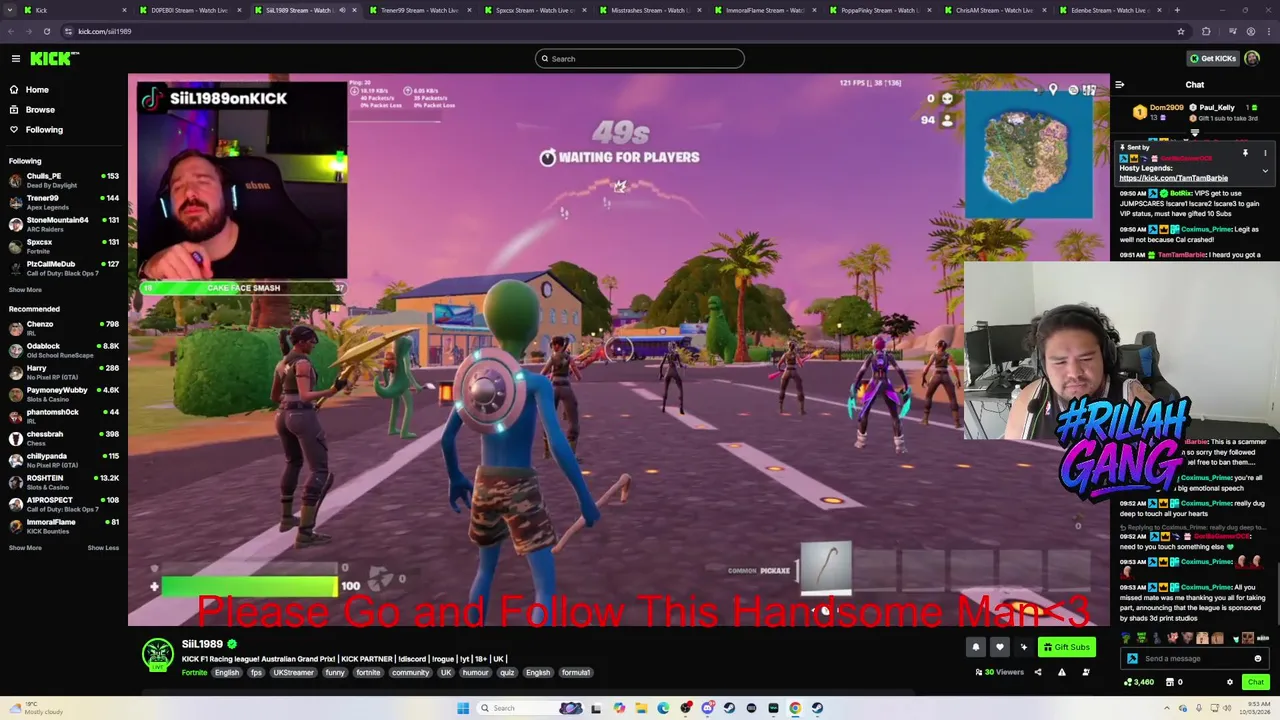Report stream using the warning triangle icon
Image resolution: width=1280 pixels, height=720 pixels.
click(x=1064, y=672)
